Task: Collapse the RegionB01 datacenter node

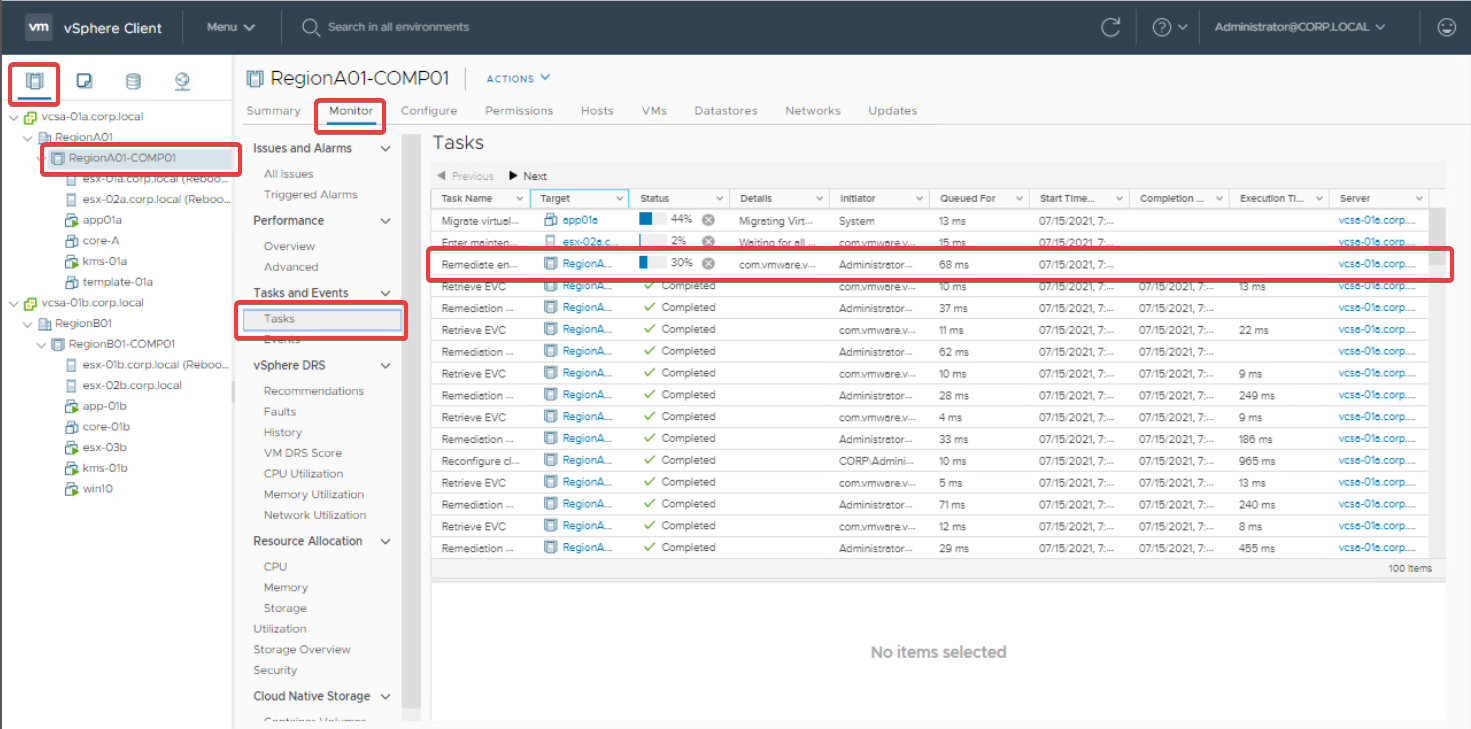Action: click(28, 323)
